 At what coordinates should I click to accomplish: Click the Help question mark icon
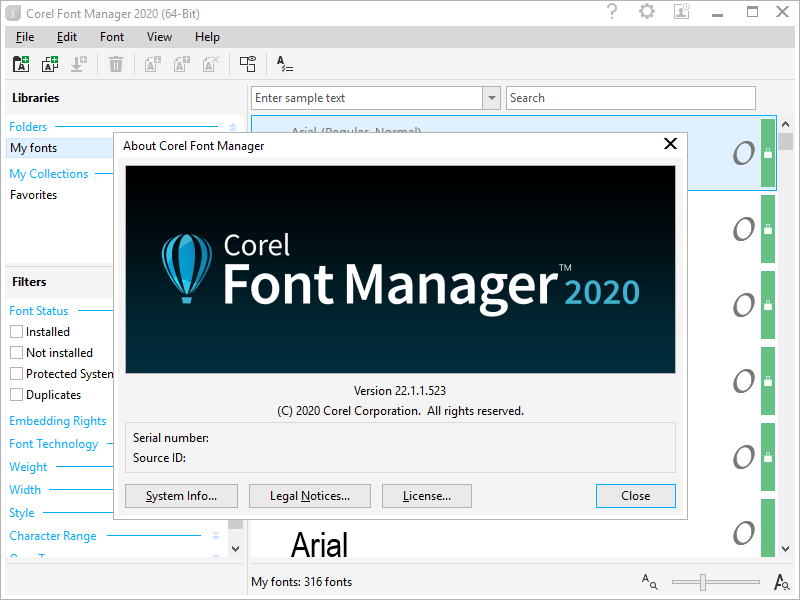coord(612,12)
